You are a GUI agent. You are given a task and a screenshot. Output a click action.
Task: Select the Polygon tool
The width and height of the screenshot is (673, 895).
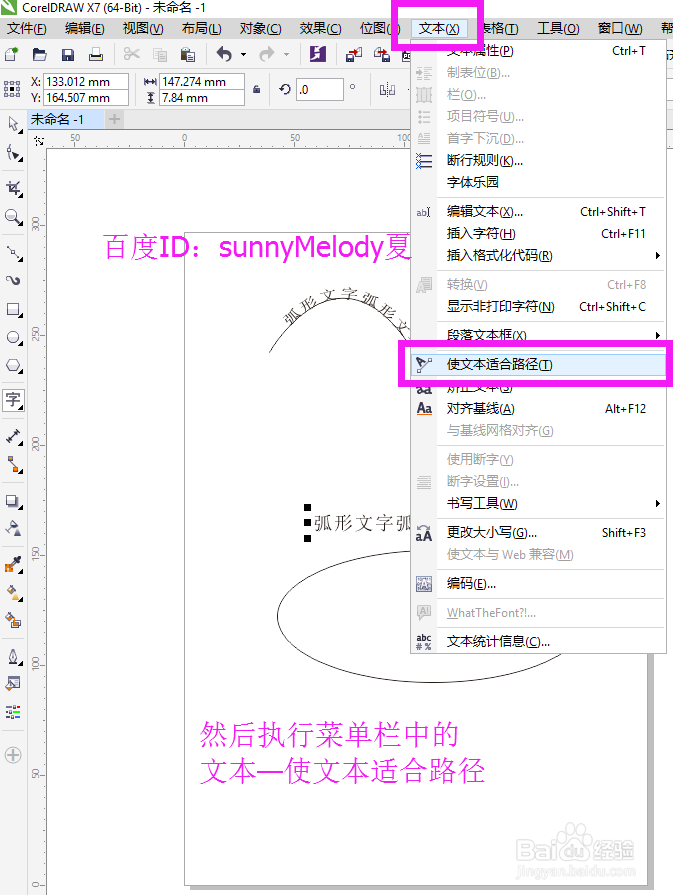pos(13,366)
